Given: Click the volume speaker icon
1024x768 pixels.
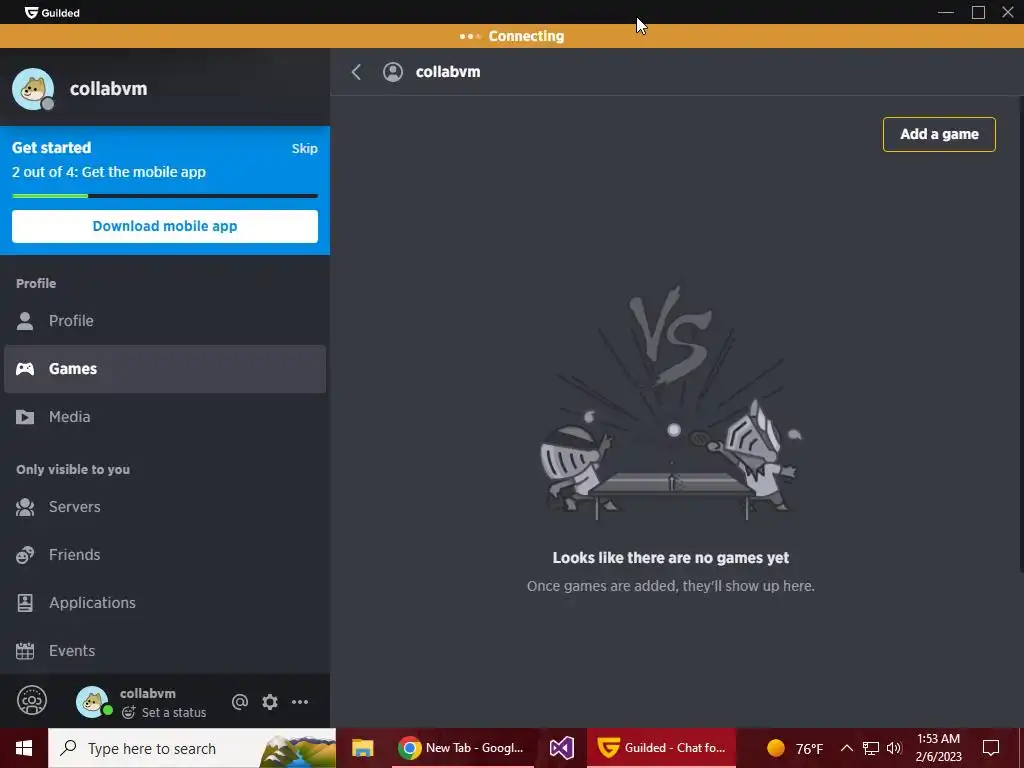Looking at the screenshot, I should coord(894,748).
